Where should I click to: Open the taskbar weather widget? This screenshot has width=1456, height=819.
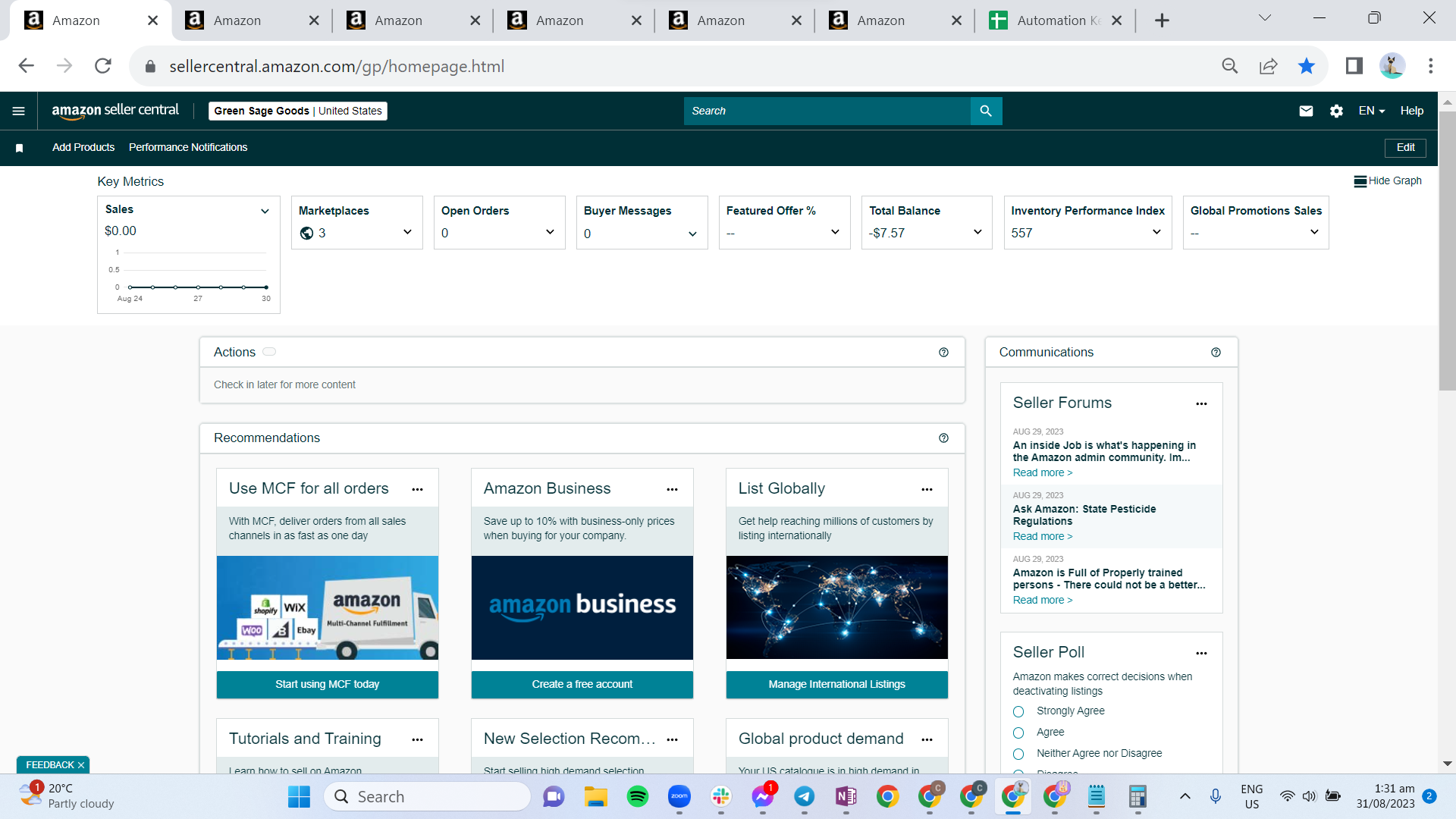(67, 796)
